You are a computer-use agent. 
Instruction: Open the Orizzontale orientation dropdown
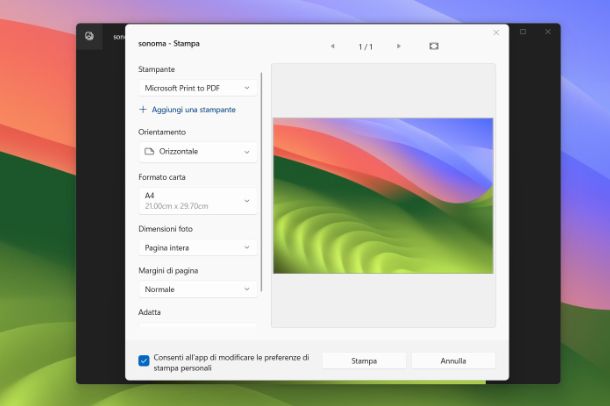coord(198,152)
